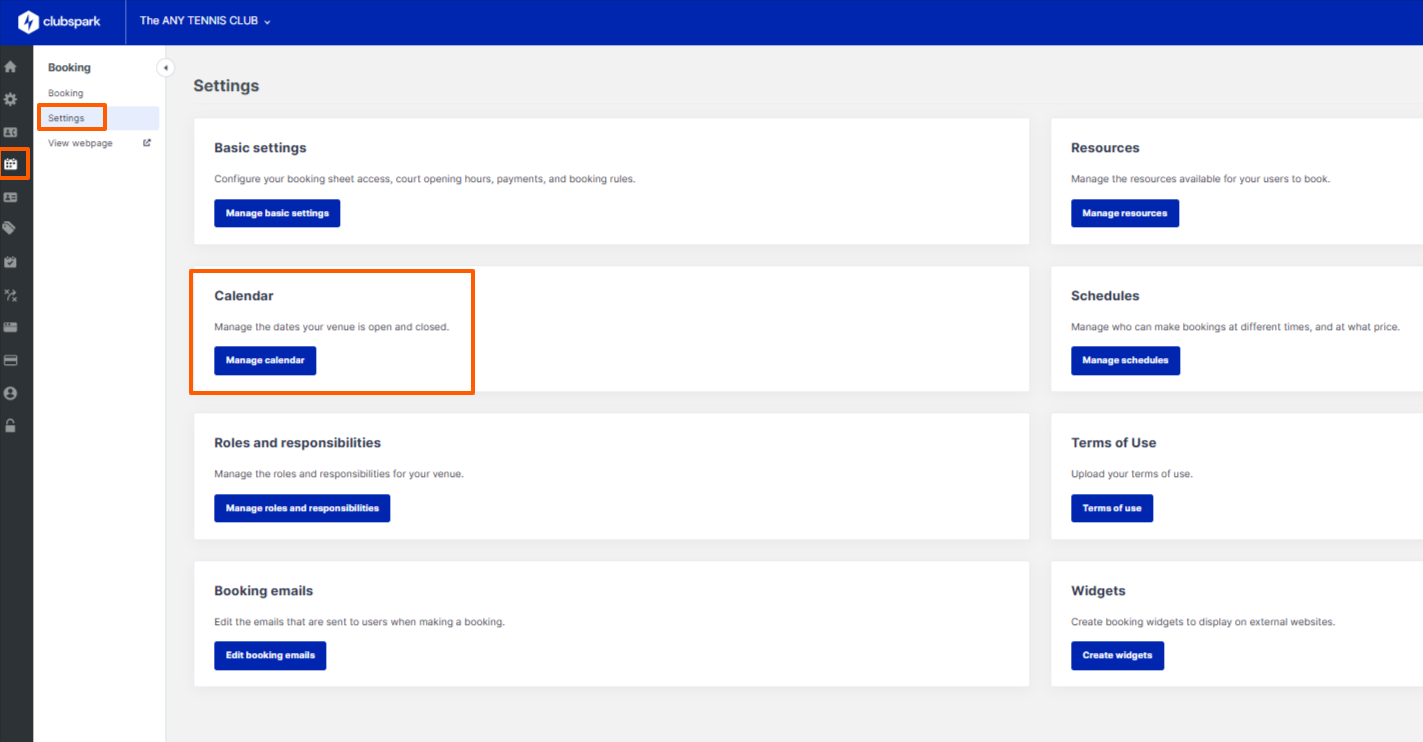1423x742 pixels.
Task: Click the clubspark logo
Action: pyautogui.click(x=60, y=22)
